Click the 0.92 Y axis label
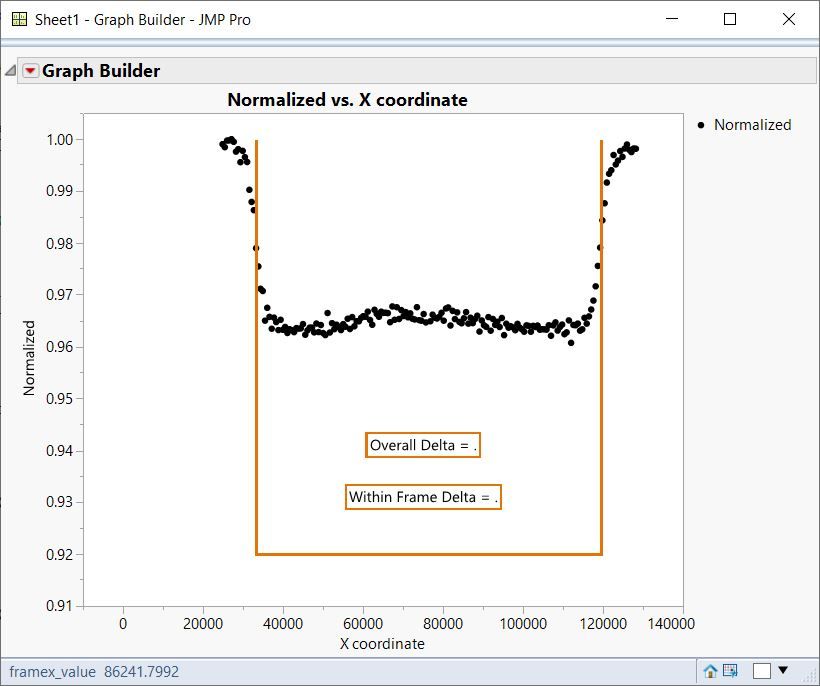The image size is (820, 686). tap(60, 554)
